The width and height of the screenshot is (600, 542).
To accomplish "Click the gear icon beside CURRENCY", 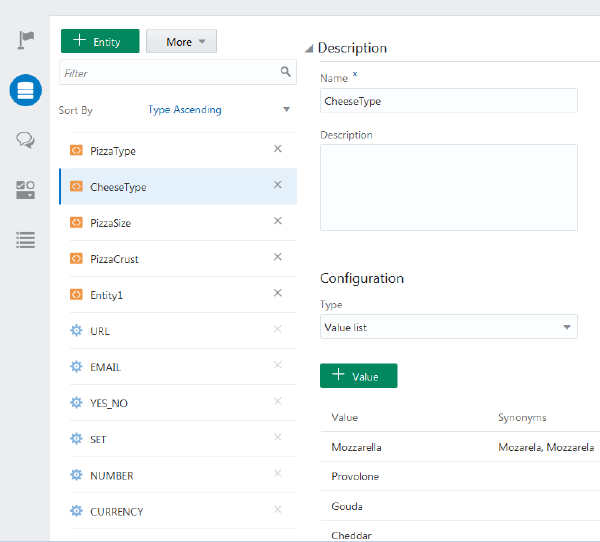I will tap(76, 511).
